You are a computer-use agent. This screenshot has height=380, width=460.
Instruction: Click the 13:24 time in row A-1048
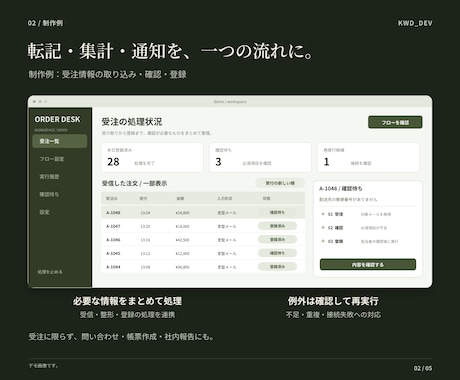tap(145, 213)
